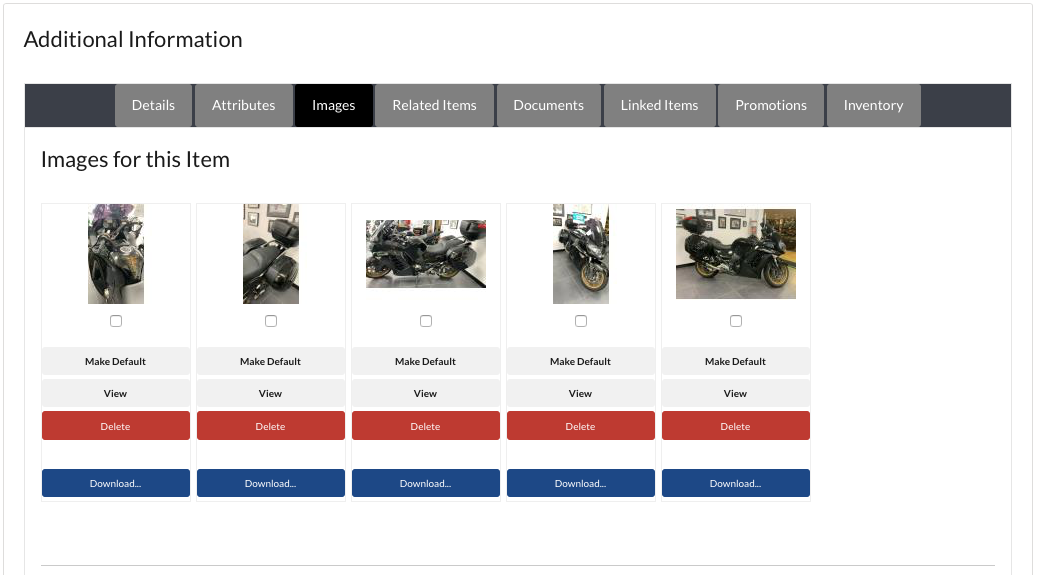The height and width of the screenshot is (575, 1041).
Task: Delete the third image
Action: (x=426, y=426)
